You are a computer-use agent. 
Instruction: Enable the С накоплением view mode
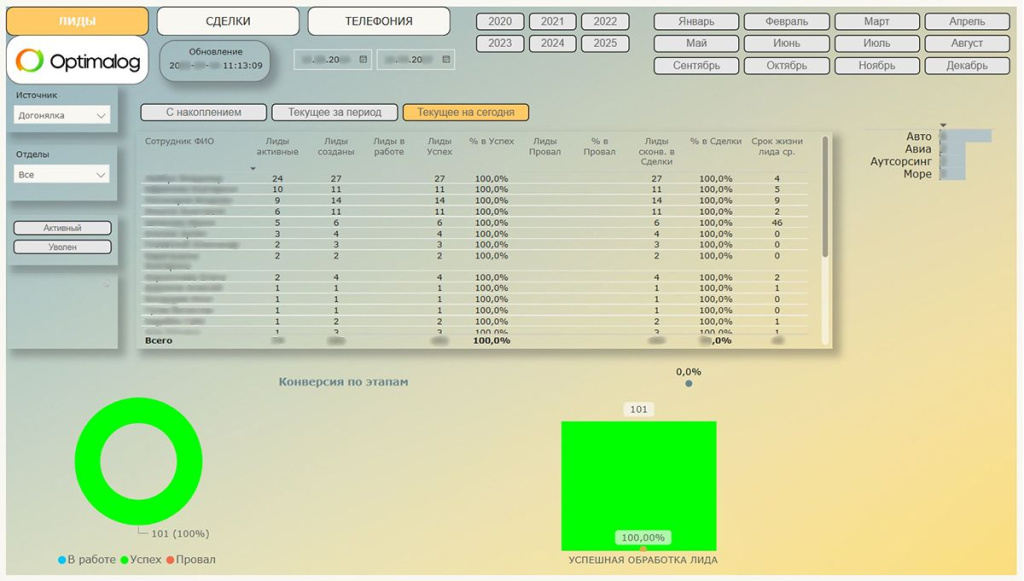click(204, 113)
